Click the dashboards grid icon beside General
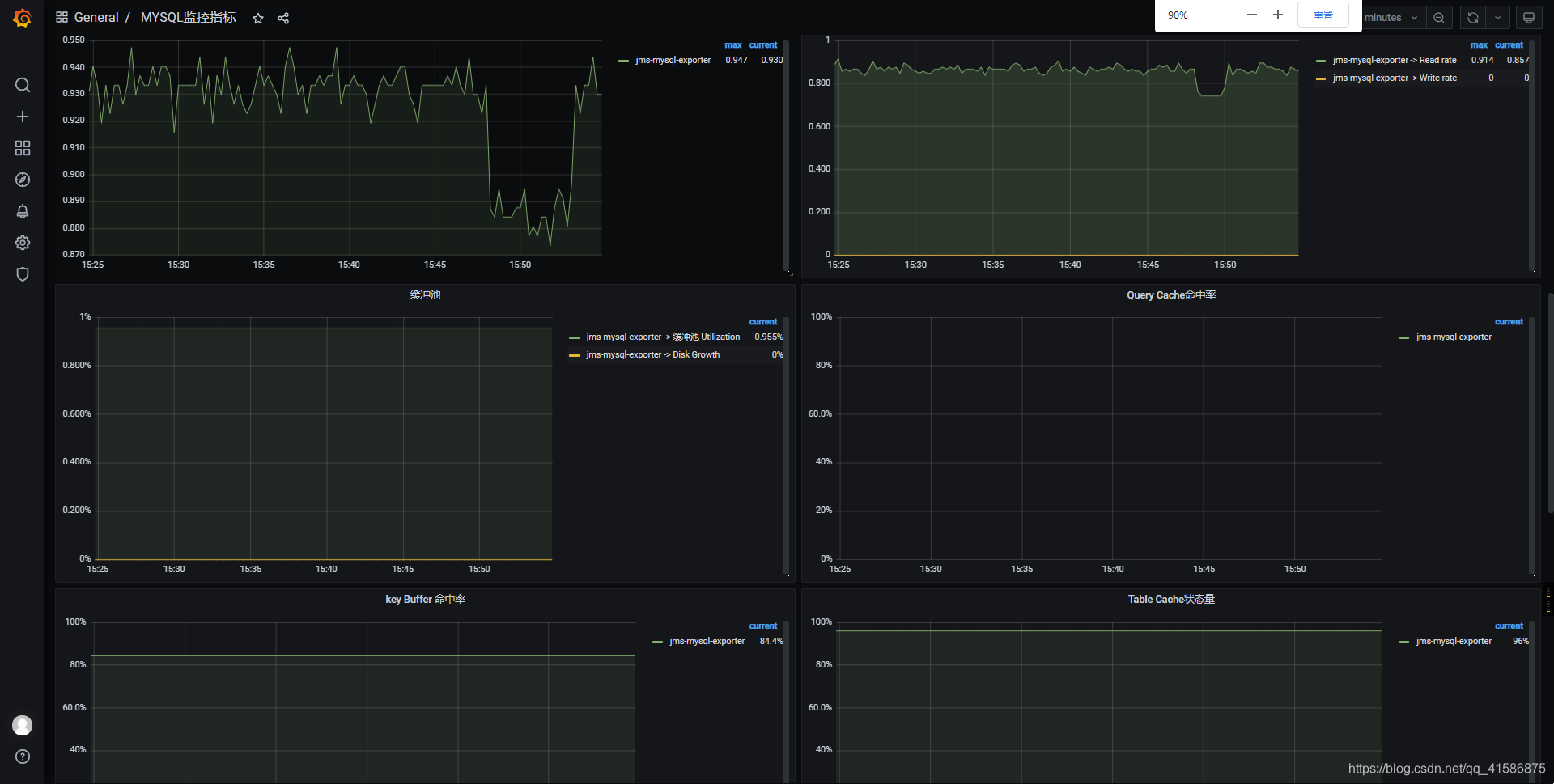The width and height of the screenshot is (1554, 784). point(62,17)
